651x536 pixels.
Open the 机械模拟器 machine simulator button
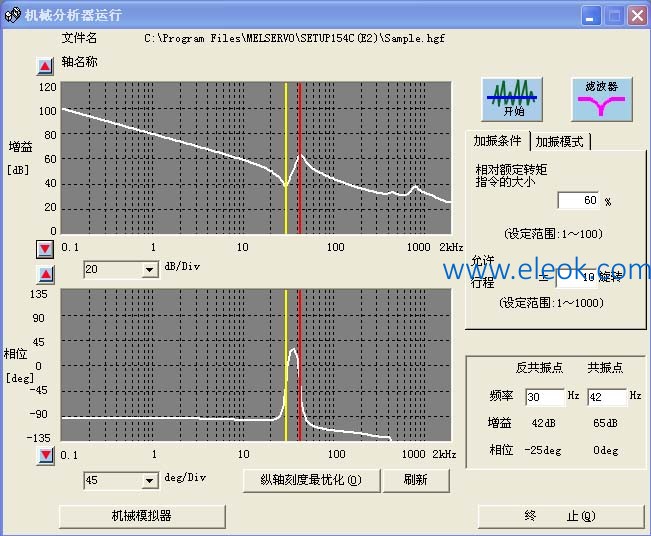(x=142, y=516)
